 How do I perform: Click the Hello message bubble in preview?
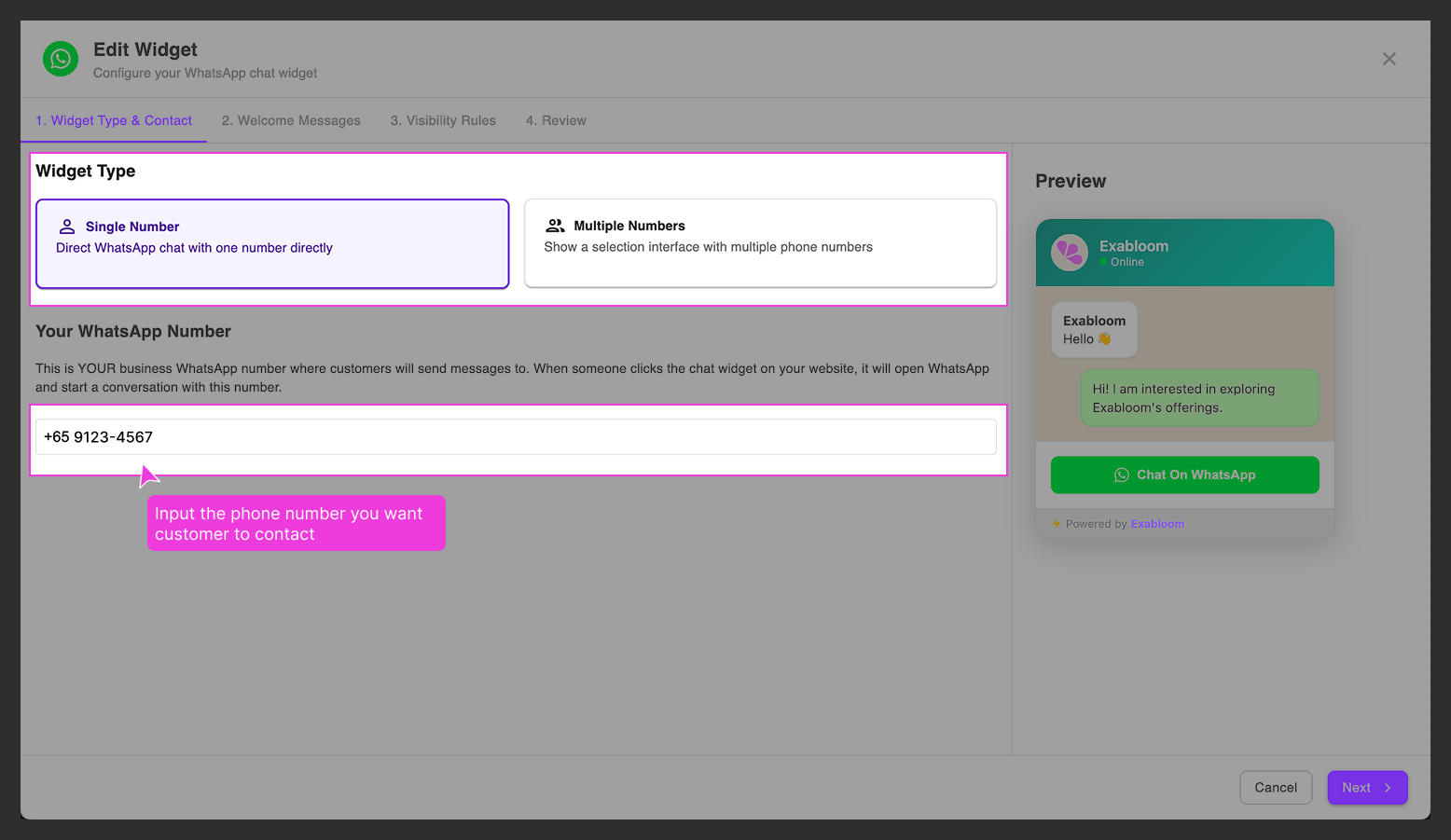(1094, 330)
